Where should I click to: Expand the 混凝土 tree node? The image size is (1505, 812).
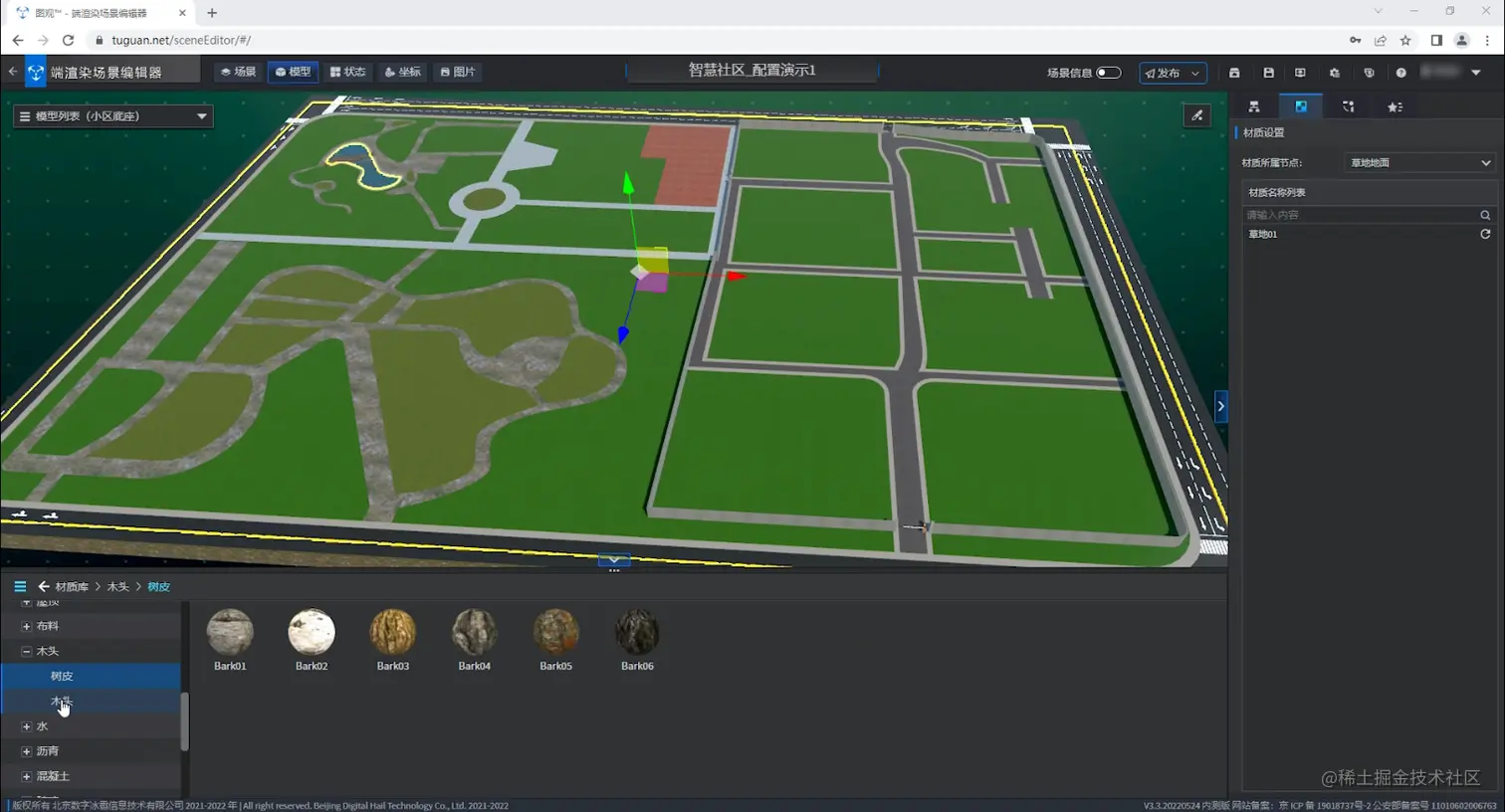(x=27, y=776)
